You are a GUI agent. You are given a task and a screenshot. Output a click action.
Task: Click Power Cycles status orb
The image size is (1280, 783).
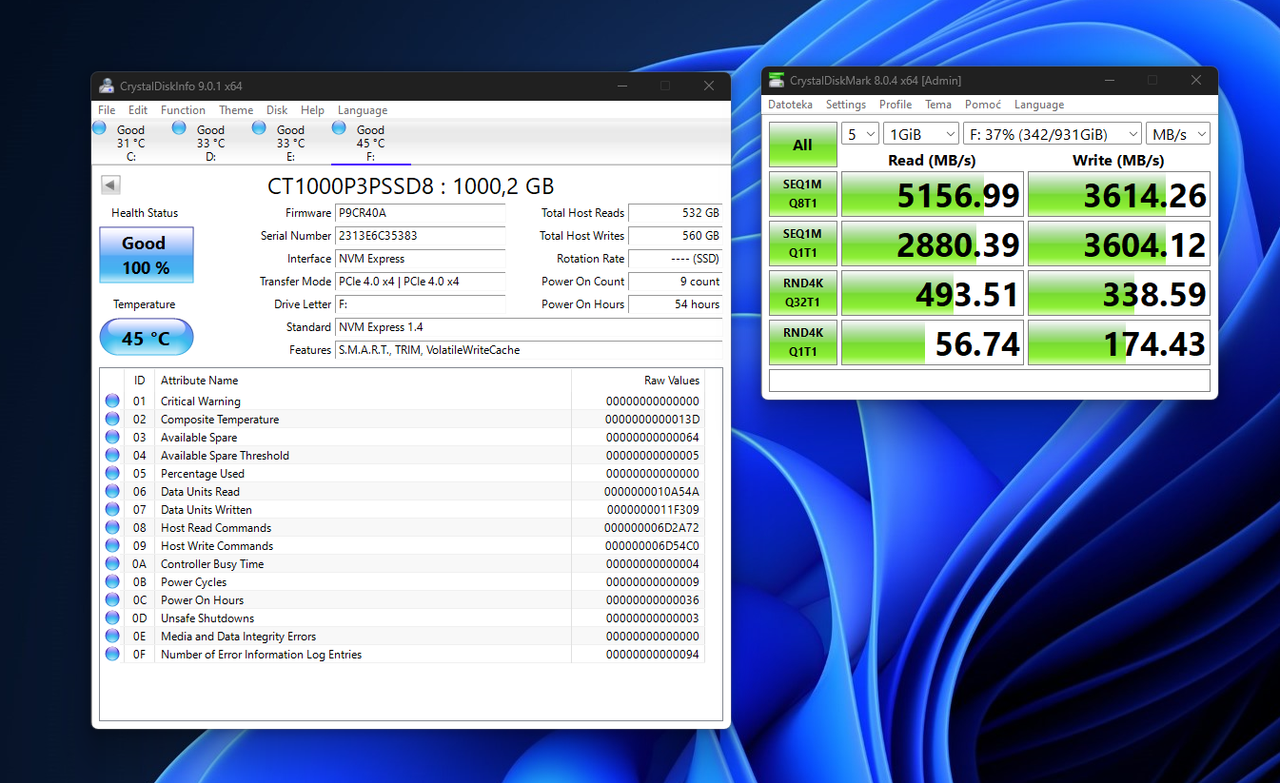(112, 581)
